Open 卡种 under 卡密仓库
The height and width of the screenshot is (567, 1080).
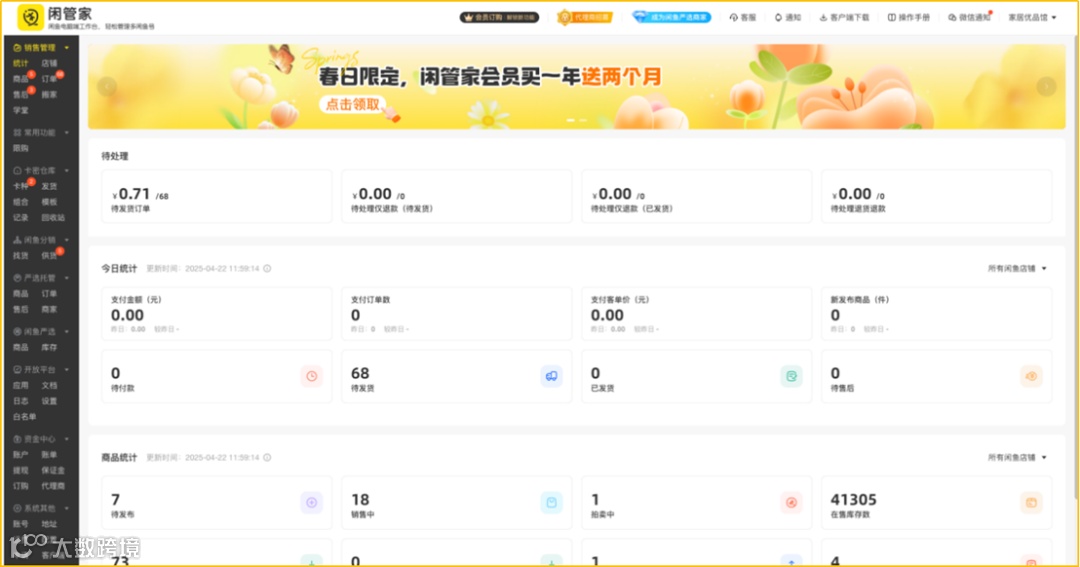click(21, 186)
